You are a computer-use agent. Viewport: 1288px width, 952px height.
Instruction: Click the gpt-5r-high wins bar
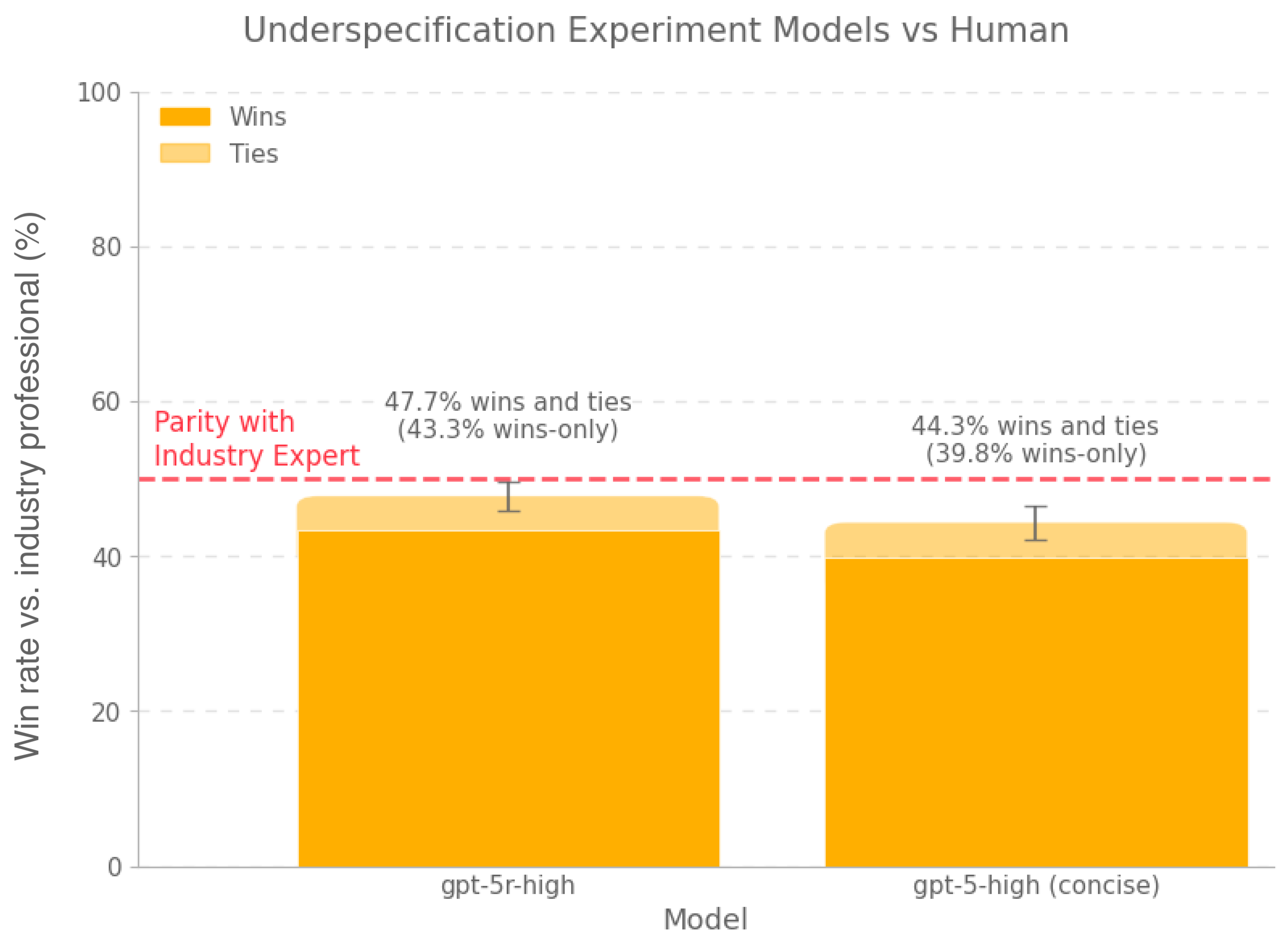click(508, 697)
